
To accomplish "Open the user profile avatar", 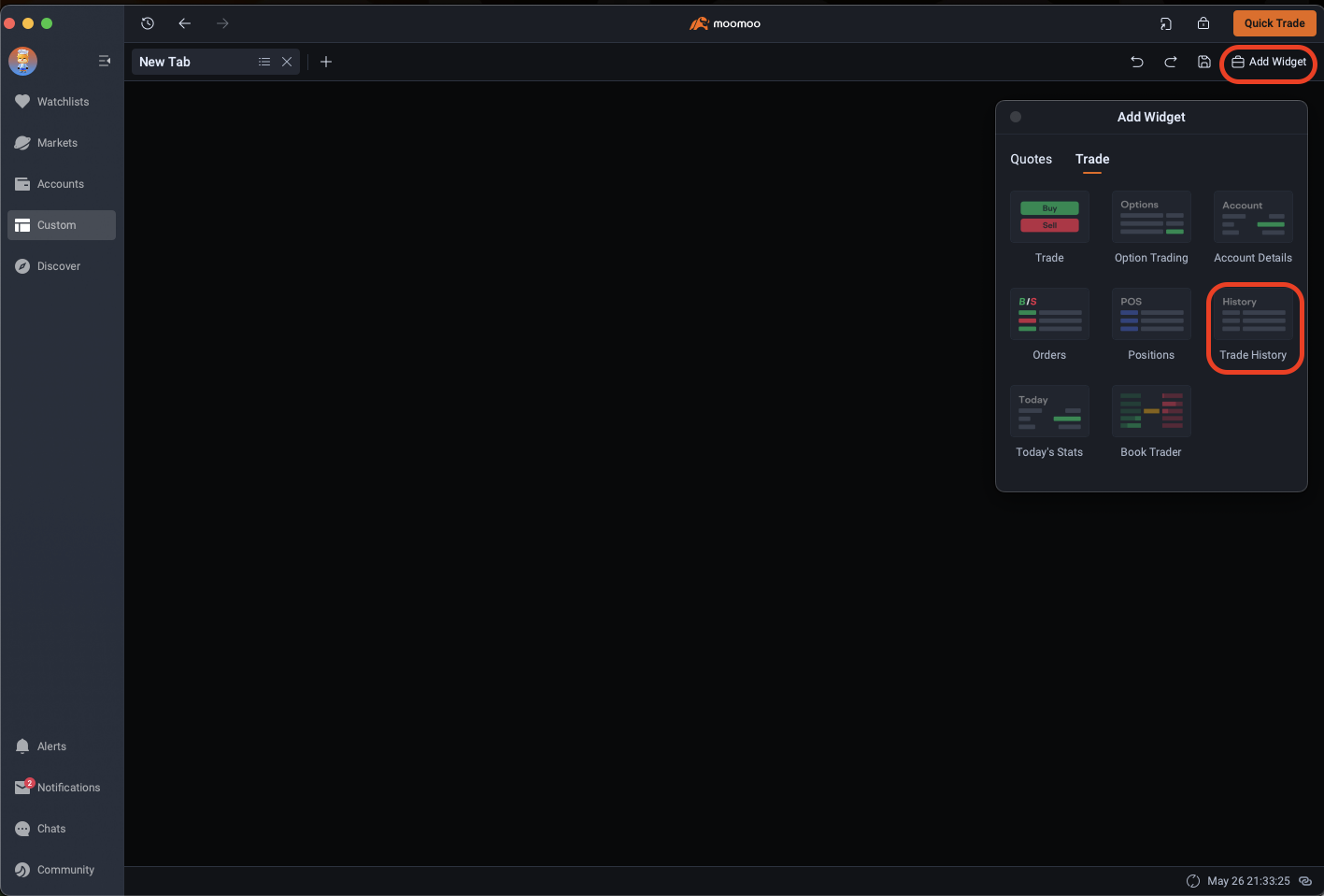I will 22,62.
